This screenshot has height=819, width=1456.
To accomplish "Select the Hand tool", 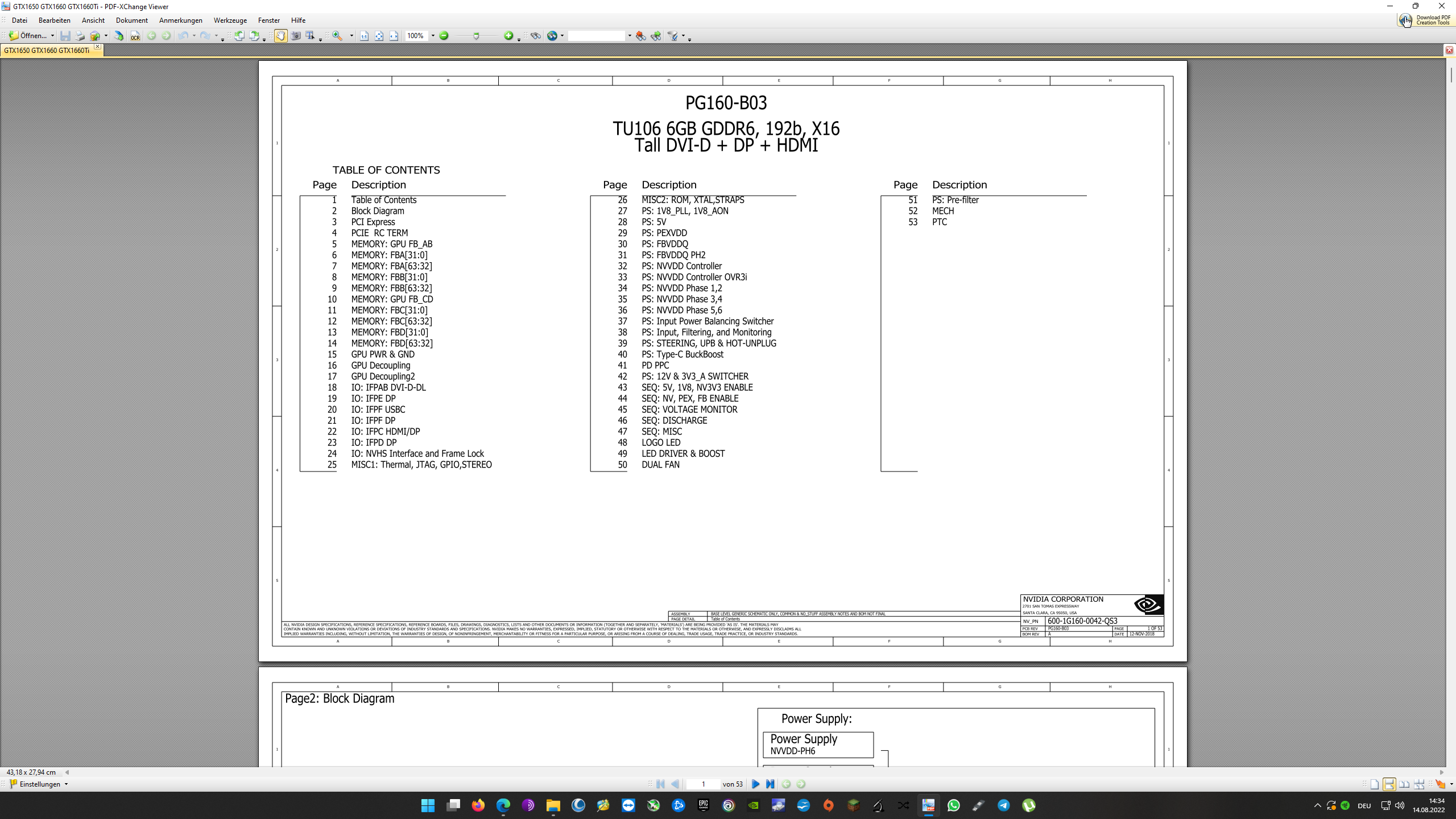I will (281, 36).
